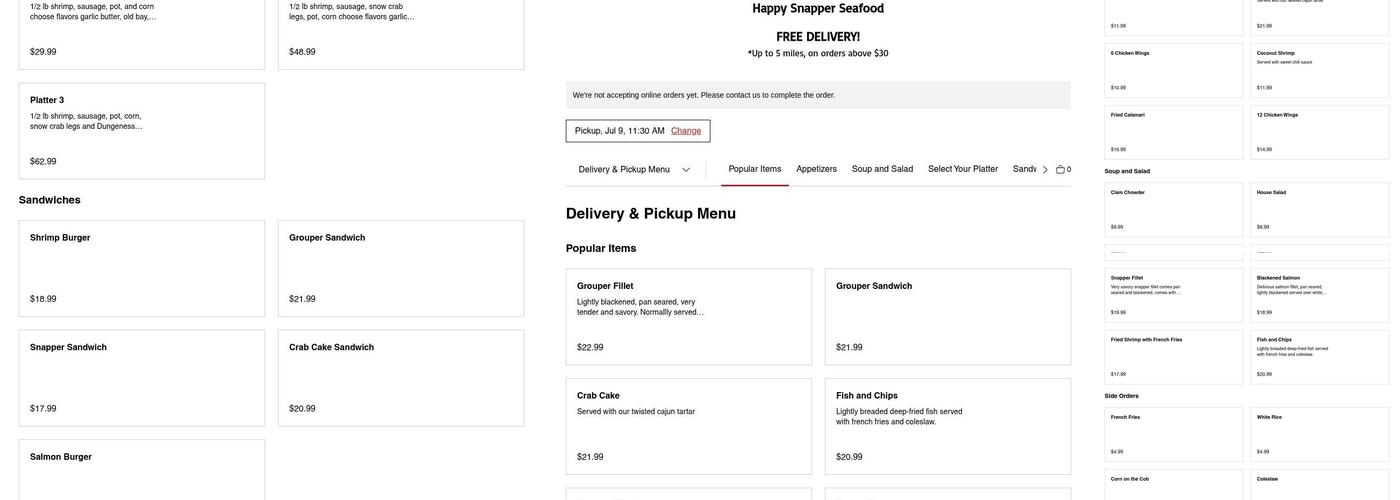Choose the Clam Chowder card in right panel
1400x500 pixels.
[1174, 209]
